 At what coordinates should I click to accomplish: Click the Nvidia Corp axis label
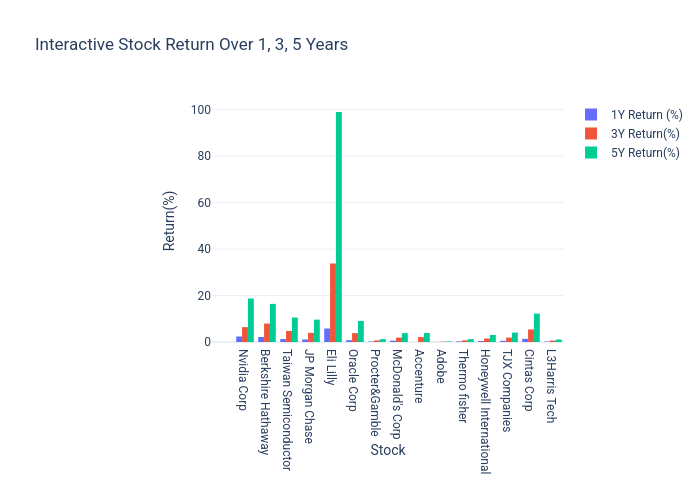242,380
